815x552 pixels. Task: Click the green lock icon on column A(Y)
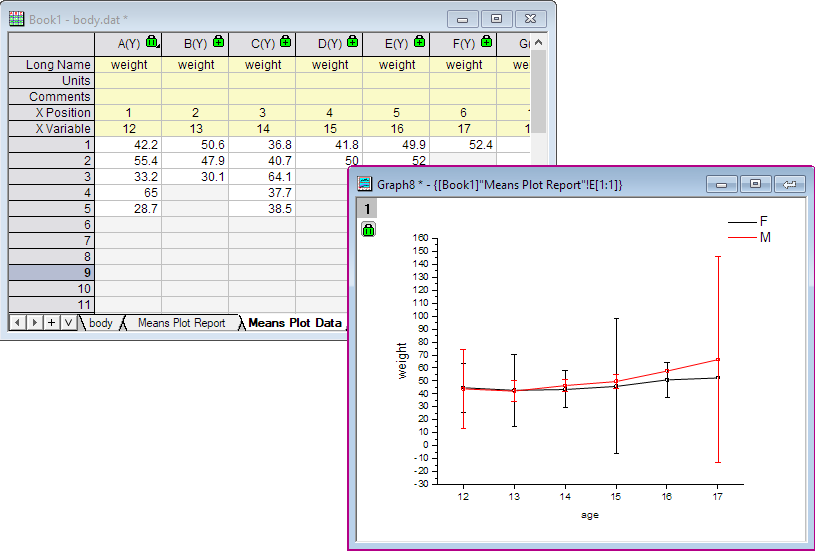tap(152, 42)
